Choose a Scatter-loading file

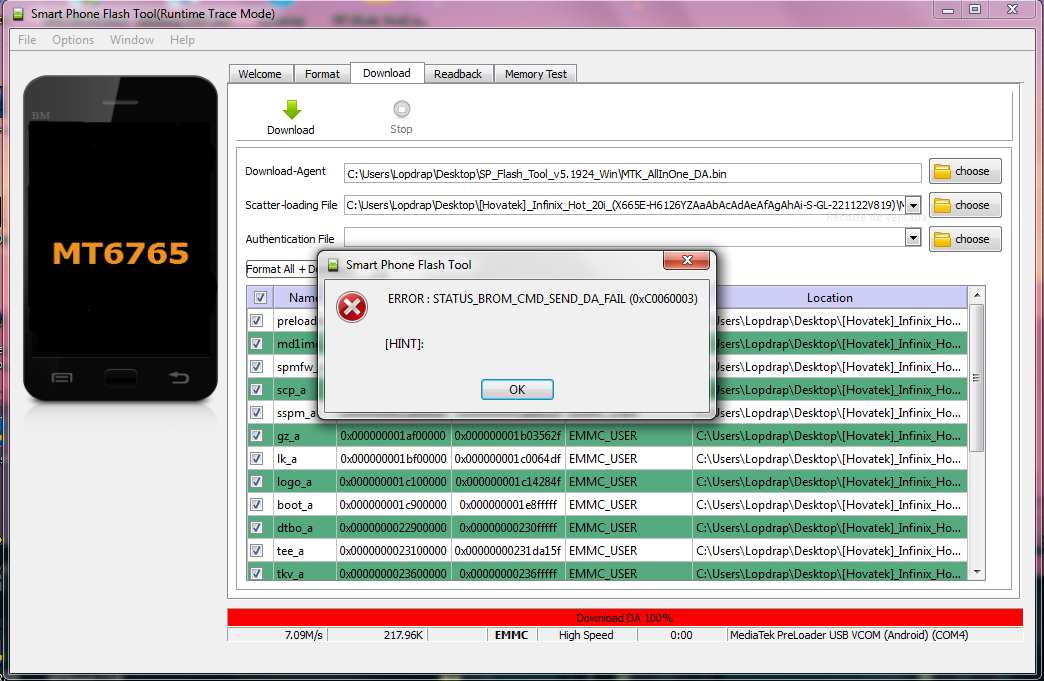click(x=965, y=205)
